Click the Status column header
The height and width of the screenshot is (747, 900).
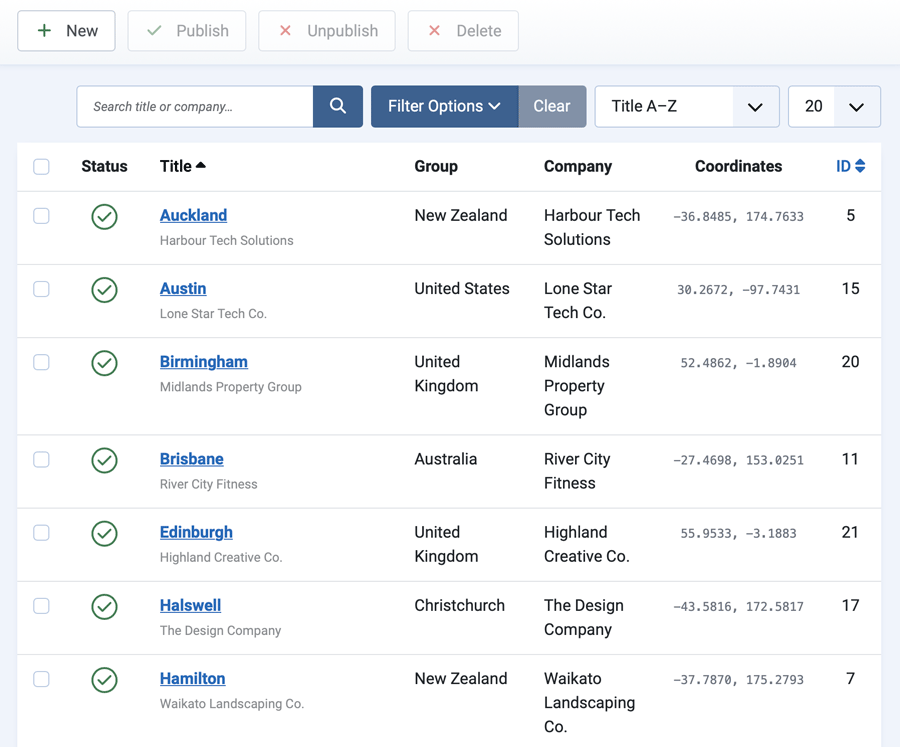[104, 166]
